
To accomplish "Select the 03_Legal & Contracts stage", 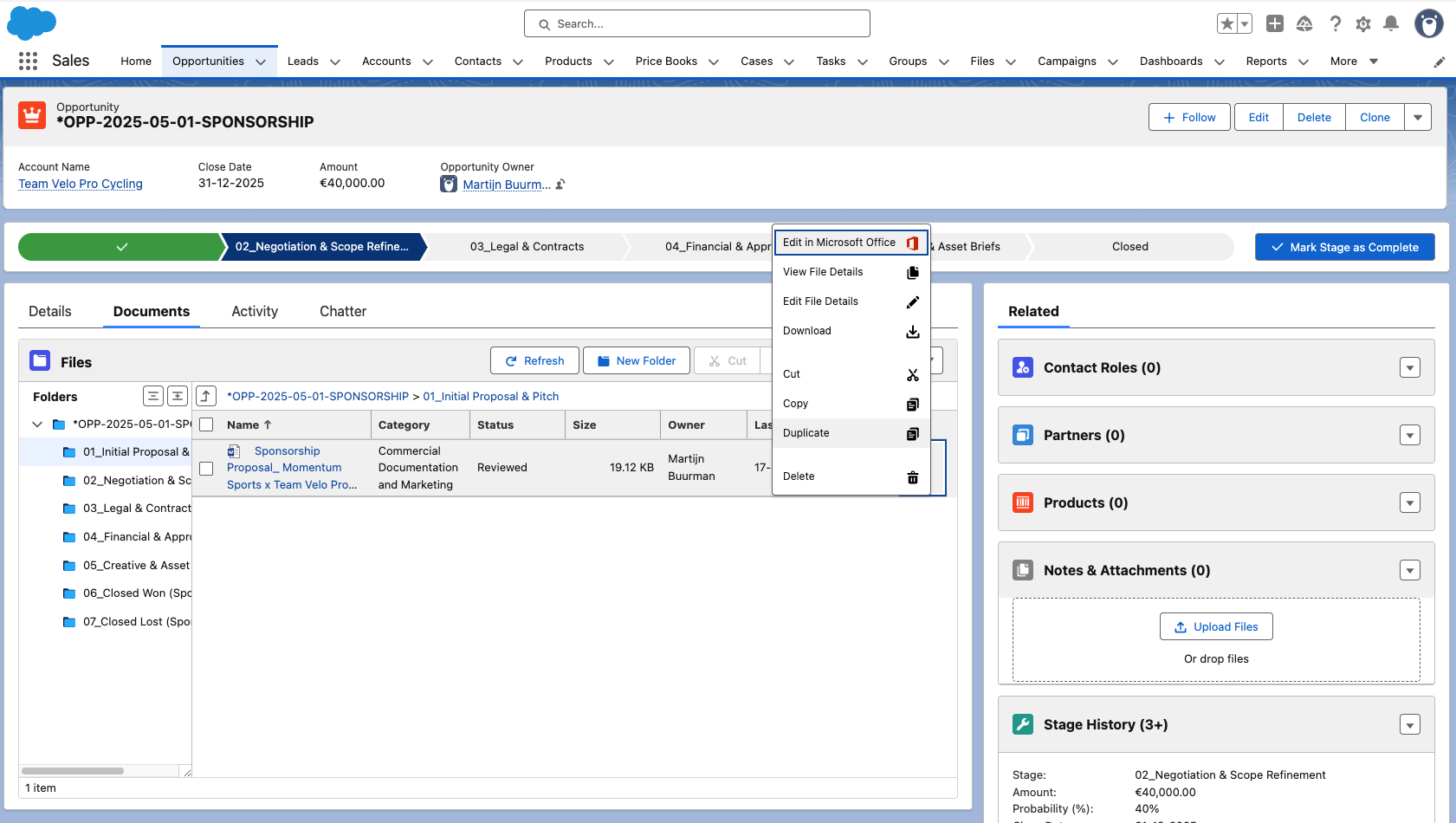I will tap(527, 247).
